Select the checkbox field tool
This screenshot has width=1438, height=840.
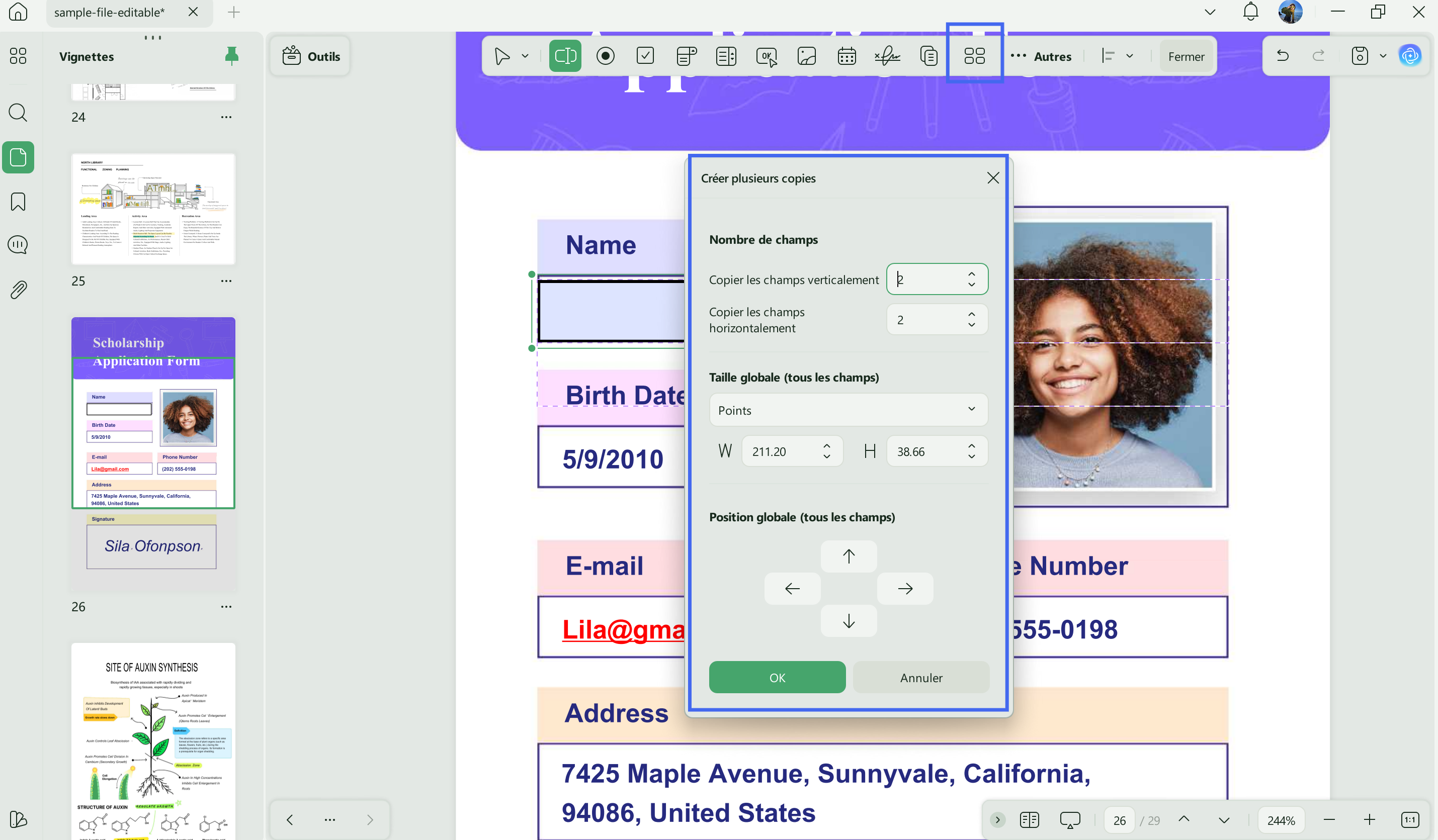(645, 56)
